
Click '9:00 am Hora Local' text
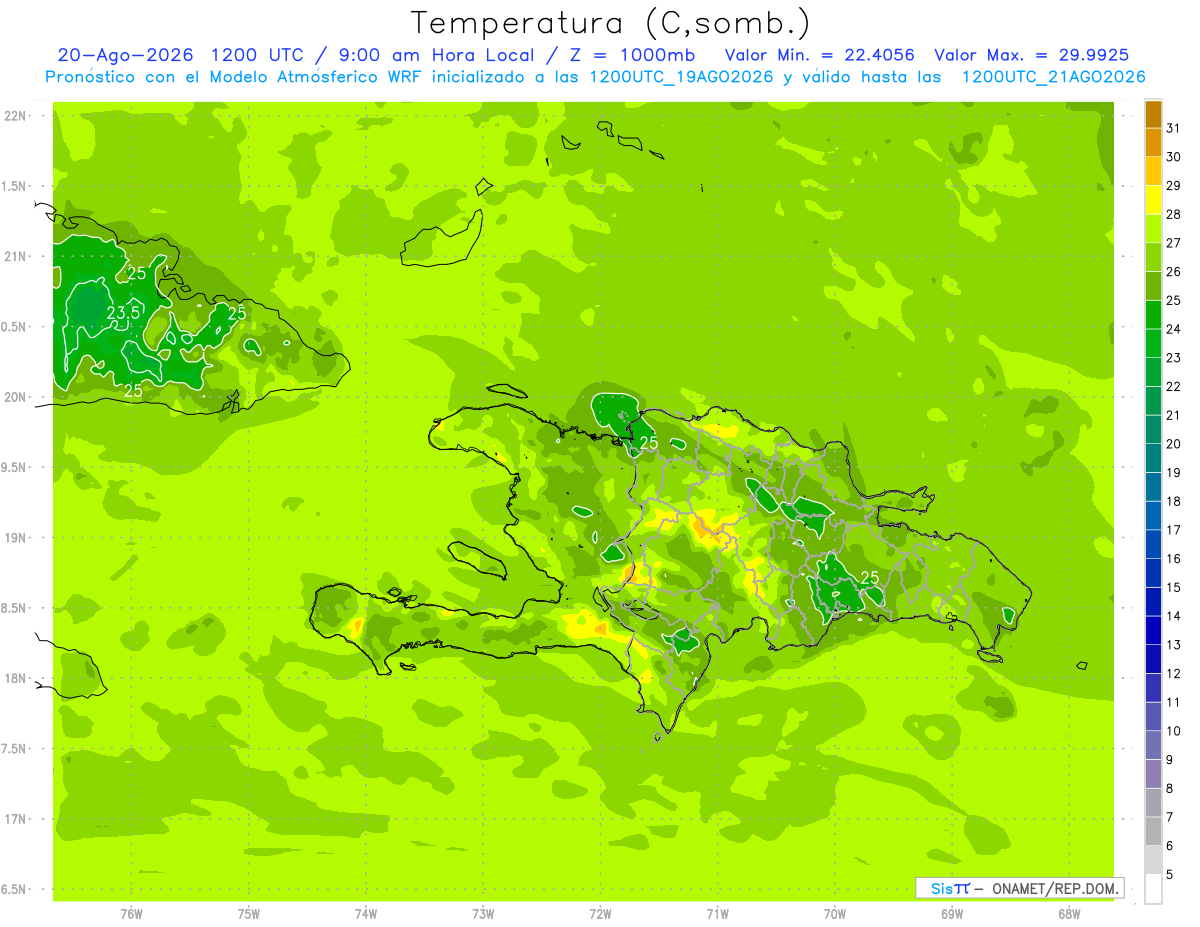(x=436, y=55)
